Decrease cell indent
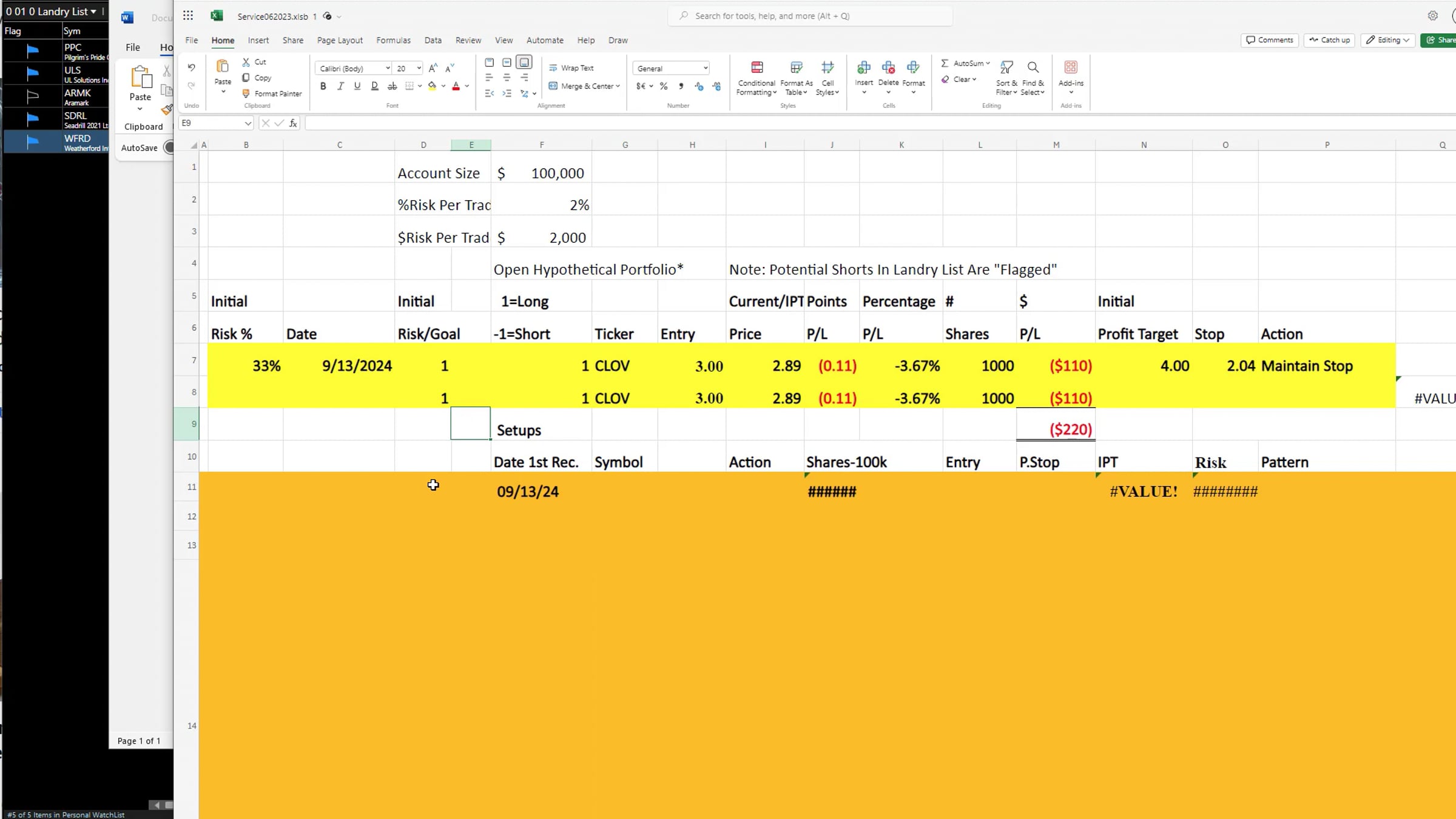The image size is (1456, 819). (490, 93)
